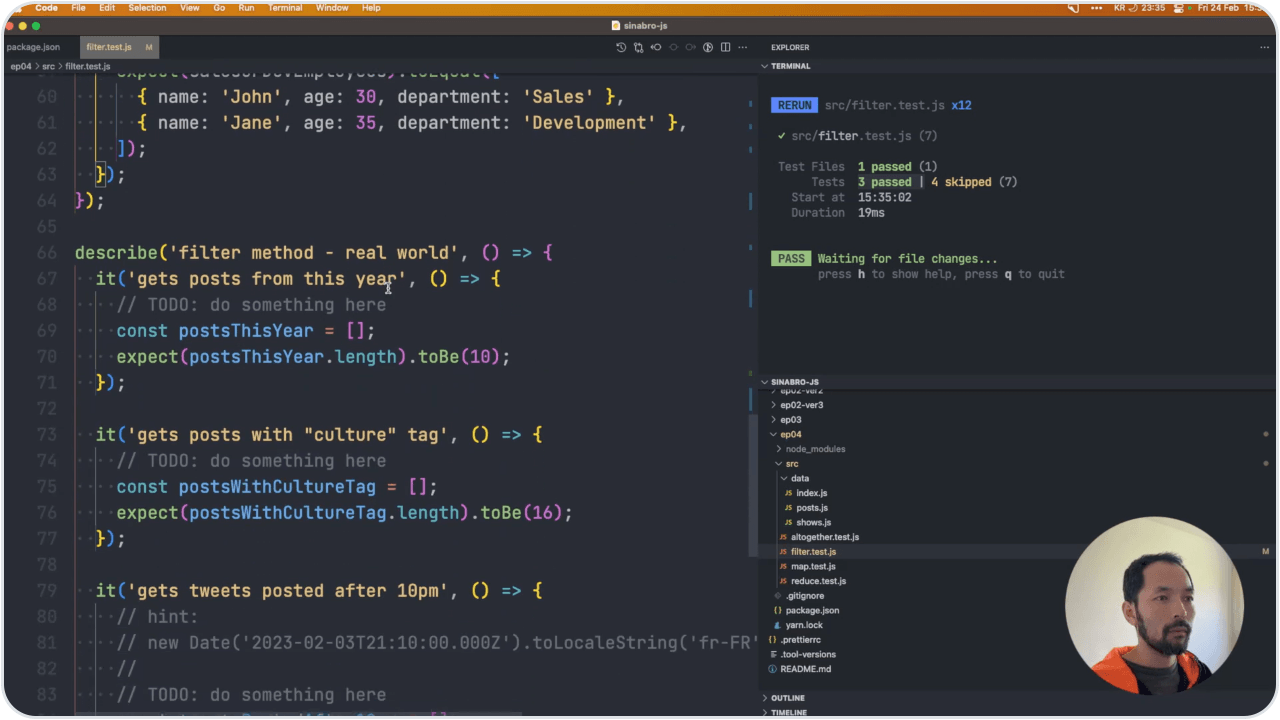
Task: Open the Terminal menu in menu bar
Action: tap(285, 8)
